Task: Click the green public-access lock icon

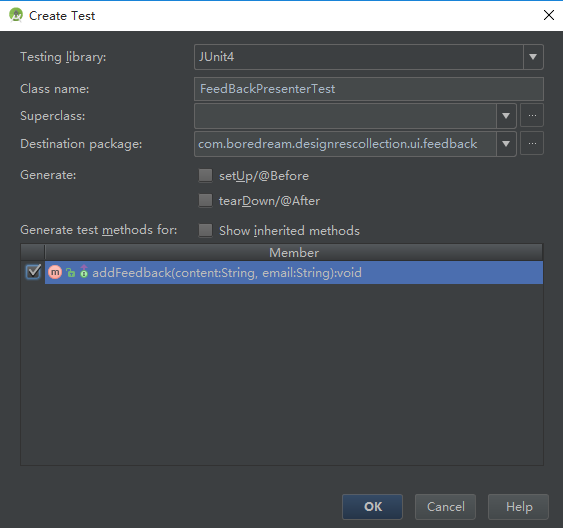Action: pos(71,273)
